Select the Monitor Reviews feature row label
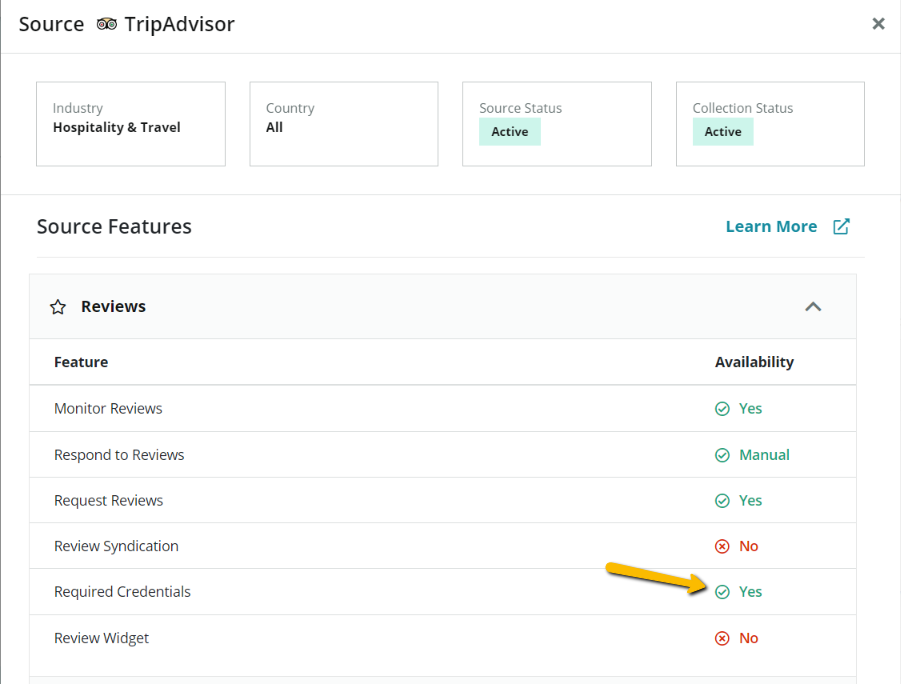This screenshot has width=901, height=684. coord(108,408)
